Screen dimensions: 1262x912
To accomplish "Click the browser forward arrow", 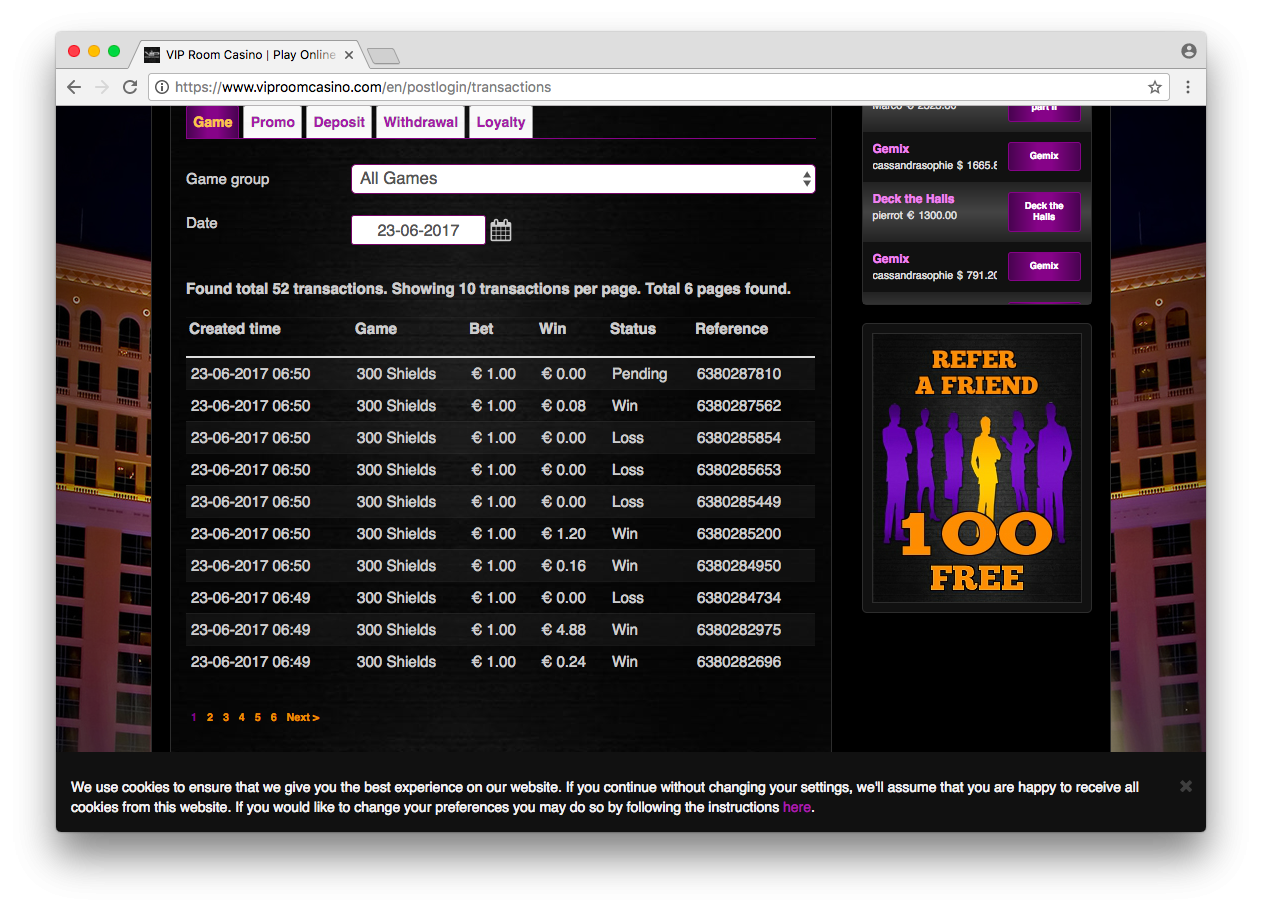I will pos(101,87).
